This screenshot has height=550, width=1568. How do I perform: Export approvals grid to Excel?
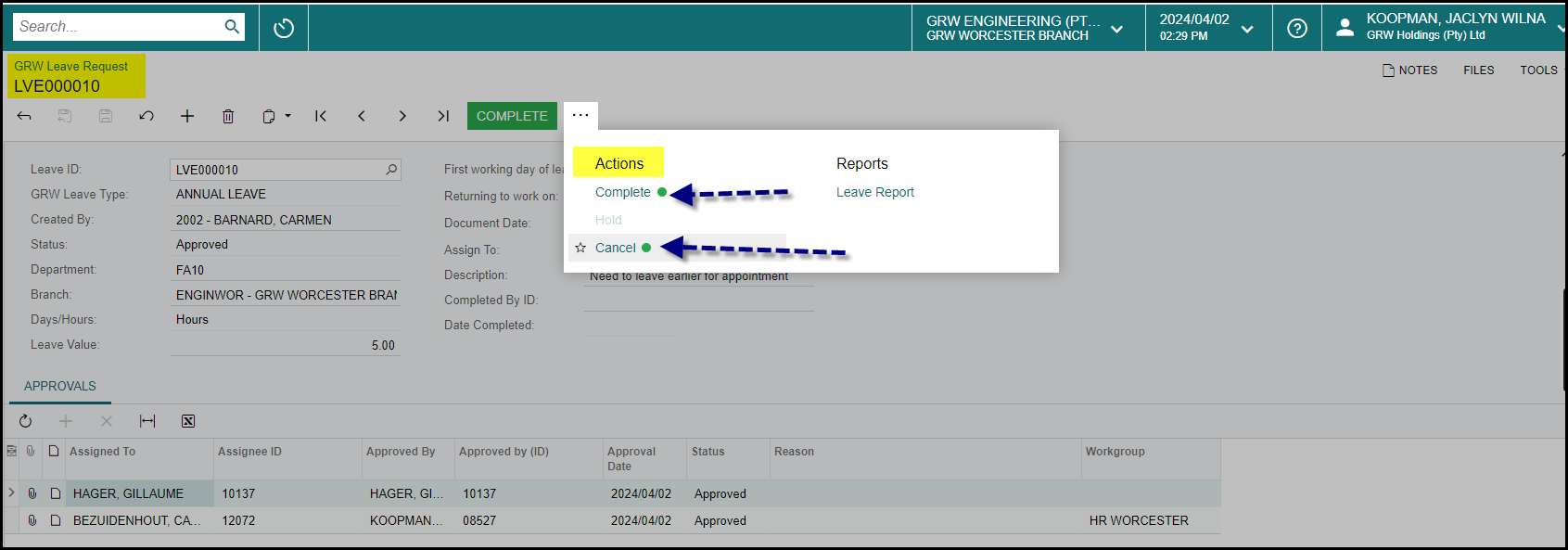click(x=188, y=421)
